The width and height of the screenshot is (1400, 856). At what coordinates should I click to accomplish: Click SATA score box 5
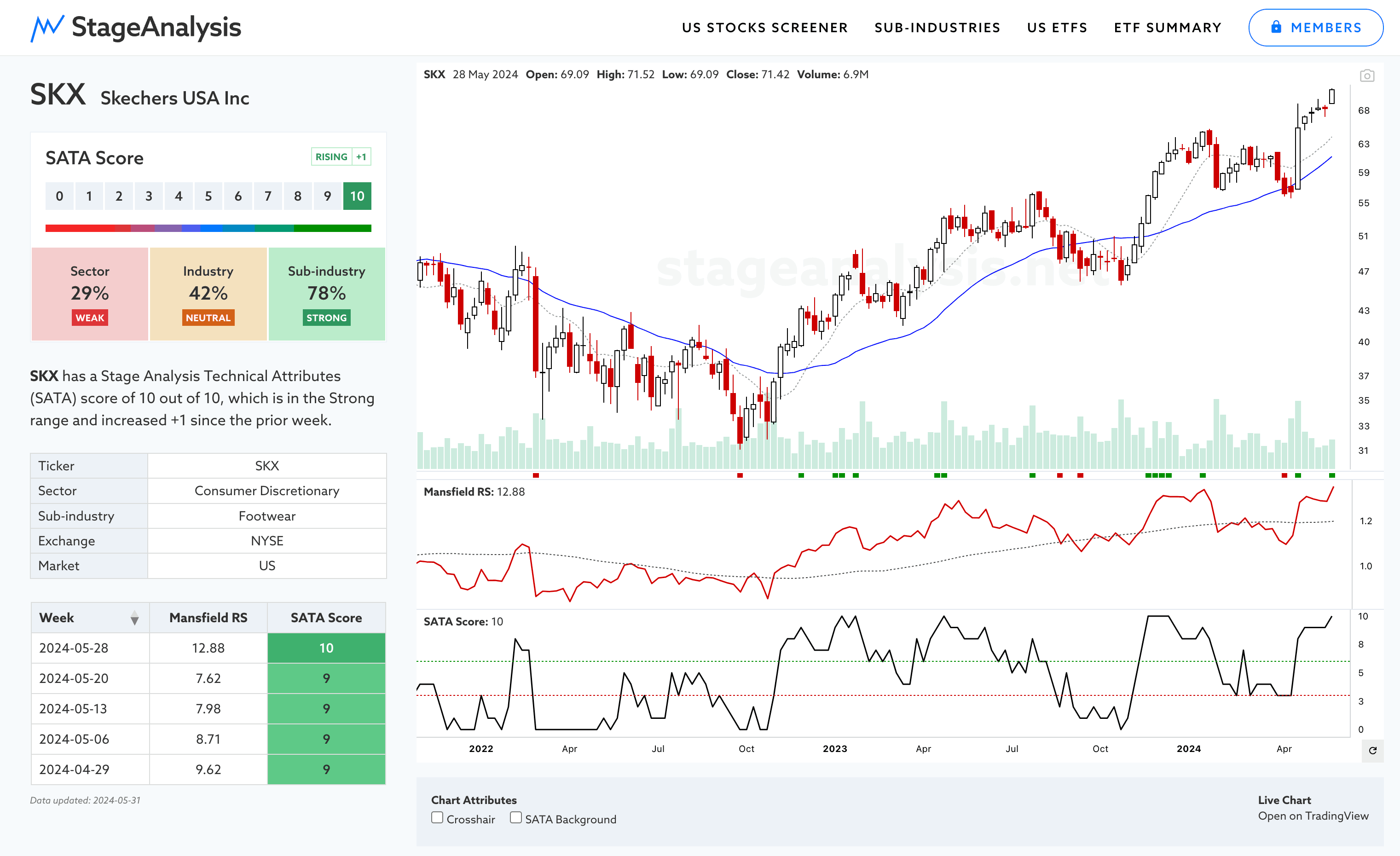[208, 196]
